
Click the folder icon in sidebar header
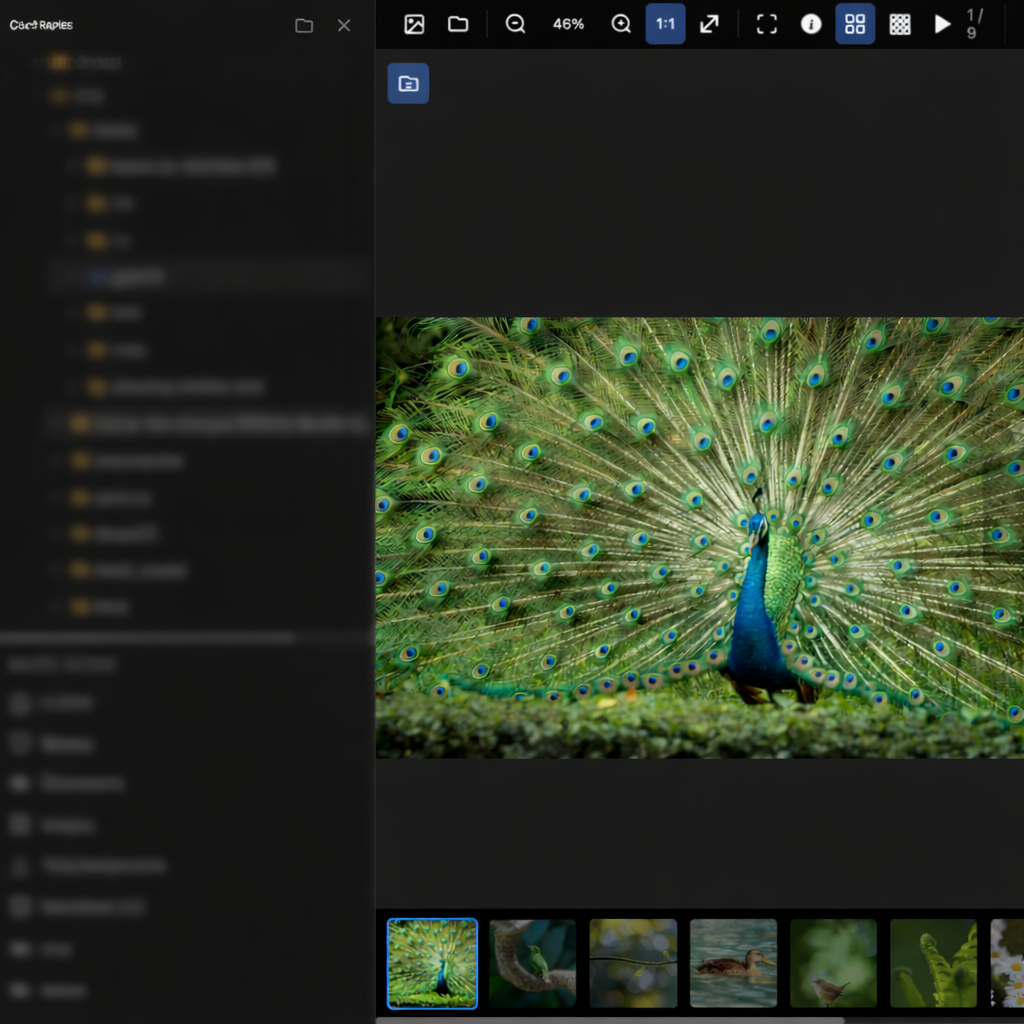(x=304, y=26)
